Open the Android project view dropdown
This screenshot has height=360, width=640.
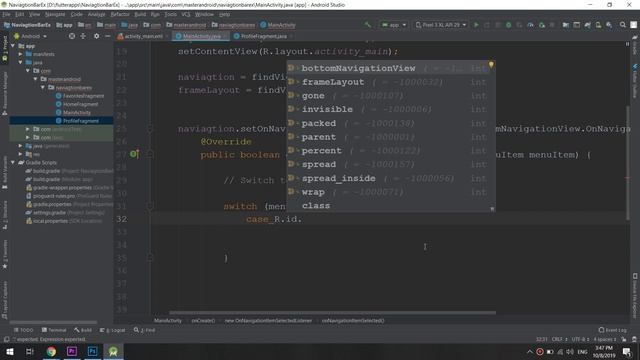31,36
